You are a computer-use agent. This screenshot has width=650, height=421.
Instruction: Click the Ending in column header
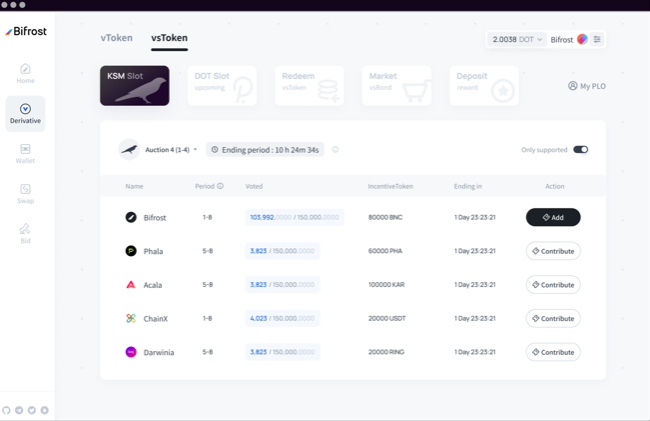468,186
